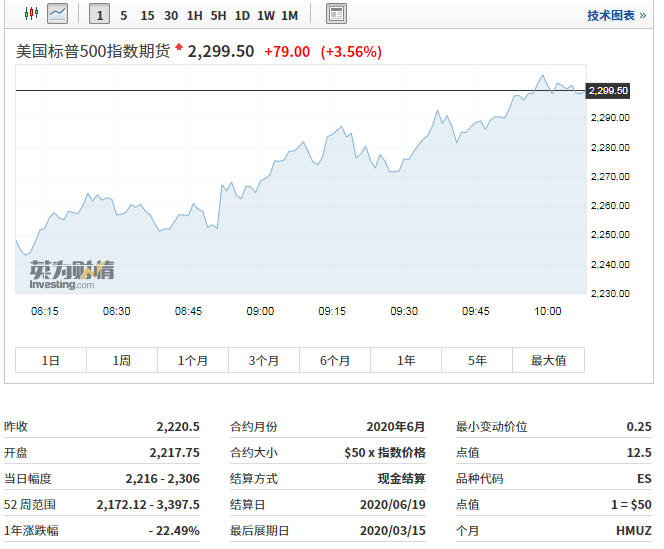Show the 5年 range chart
Screen dimensions: 664x549
point(477,360)
